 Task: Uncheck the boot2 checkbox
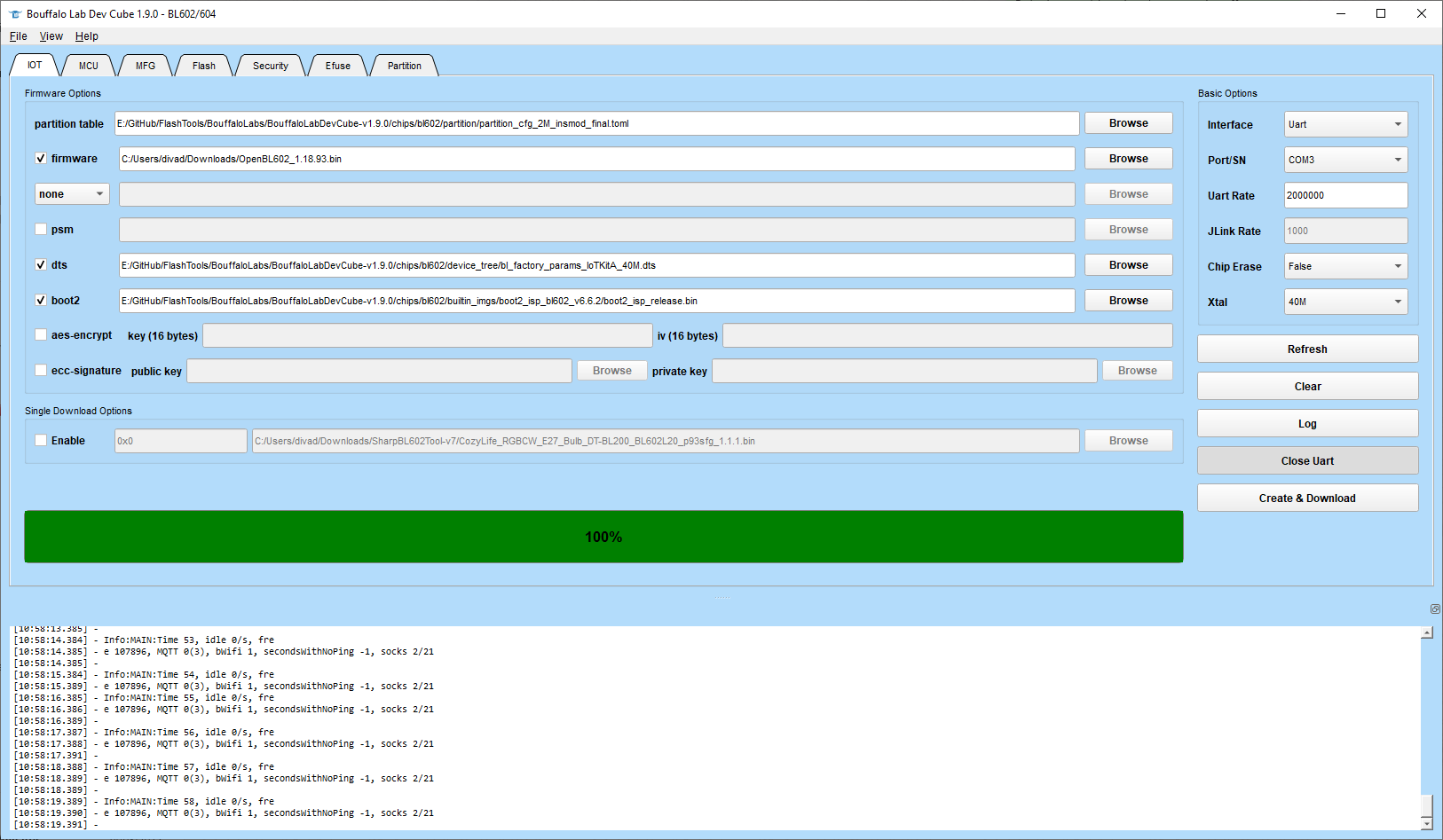(x=41, y=301)
